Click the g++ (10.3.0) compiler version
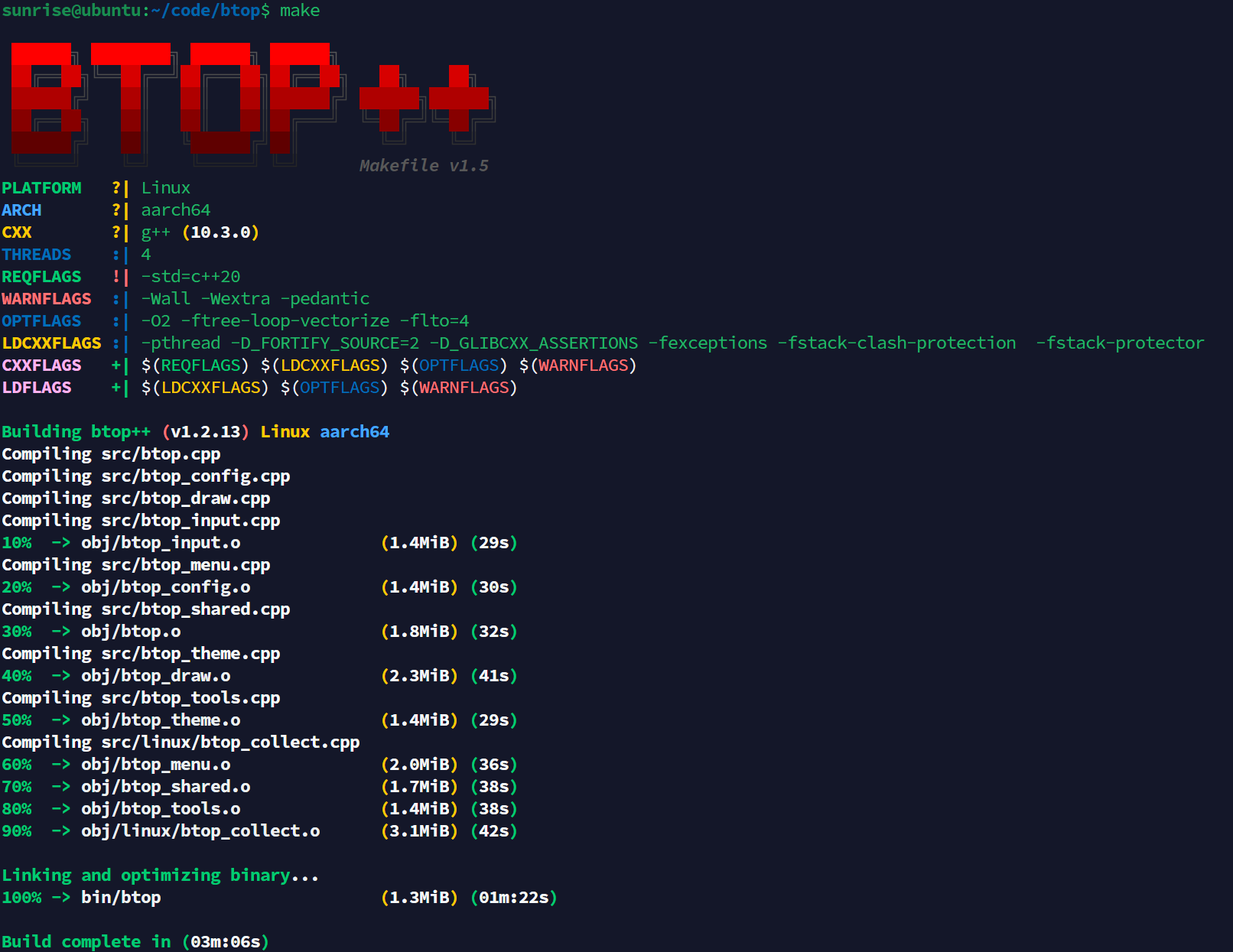1233x952 pixels. point(200,232)
